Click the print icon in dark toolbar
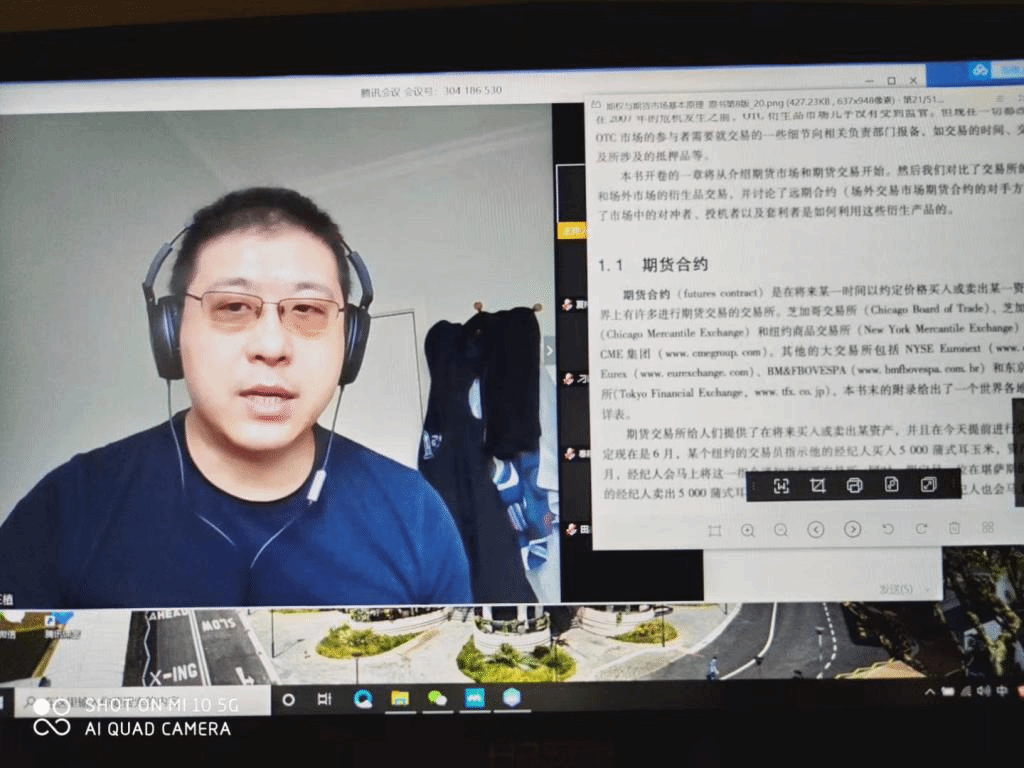Screen dimensions: 1024x768 [x=854, y=486]
